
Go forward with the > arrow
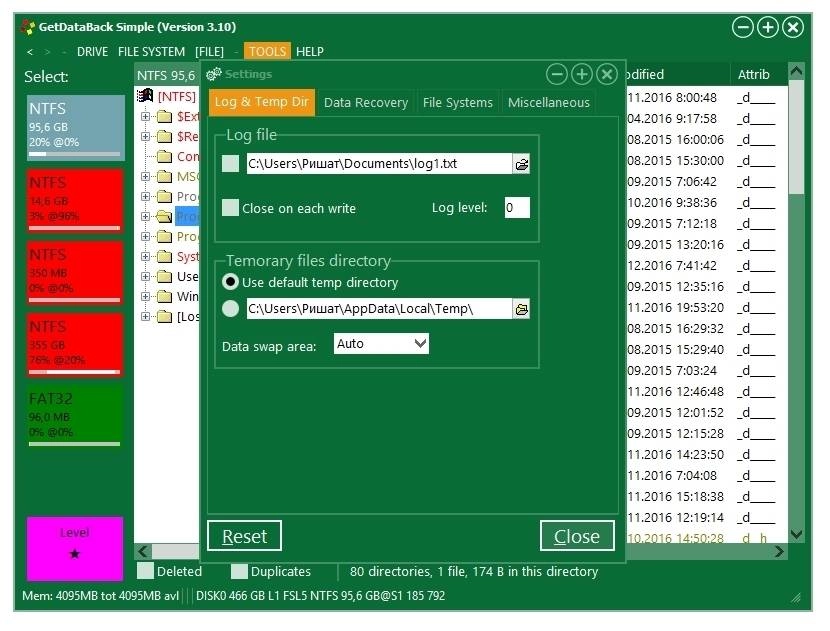[x=48, y=52]
